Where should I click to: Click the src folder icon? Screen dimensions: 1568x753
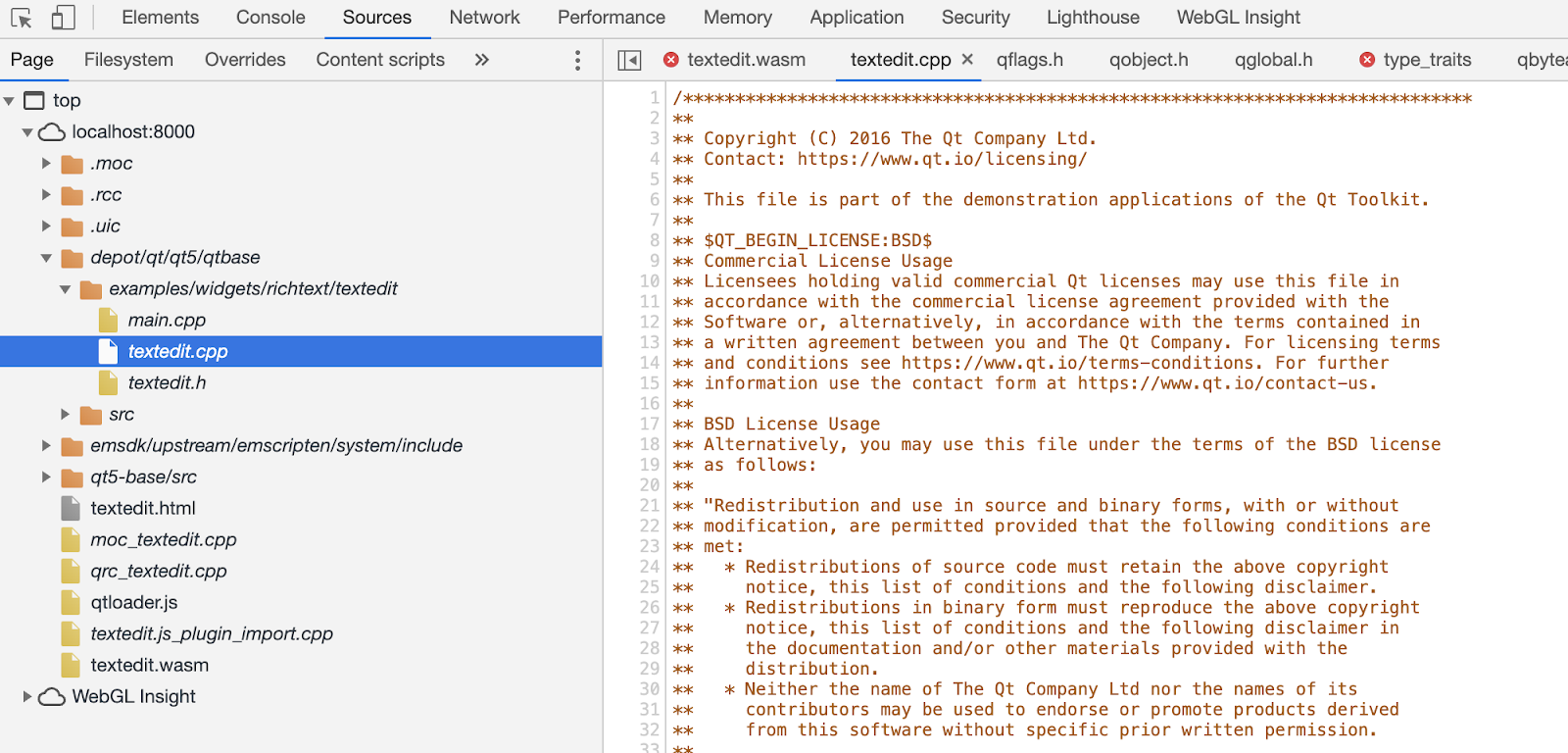coord(91,415)
